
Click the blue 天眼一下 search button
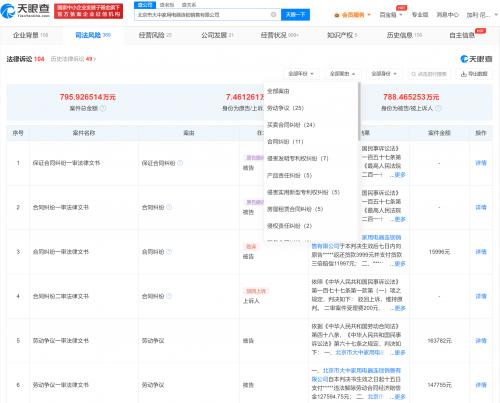point(295,14)
